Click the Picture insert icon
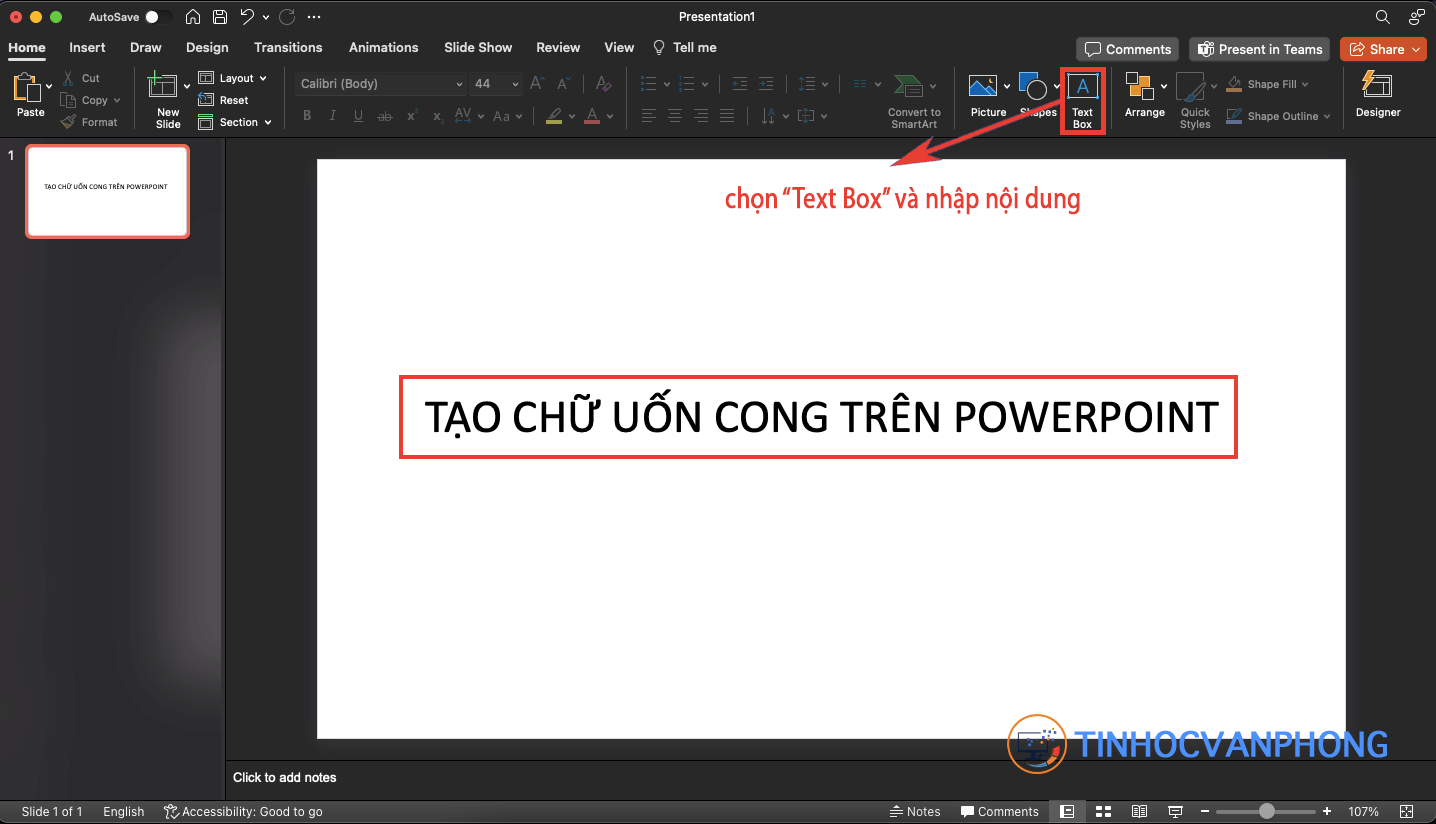This screenshot has height=824, width=1436. pyautogui.click(x=983, y=86)
